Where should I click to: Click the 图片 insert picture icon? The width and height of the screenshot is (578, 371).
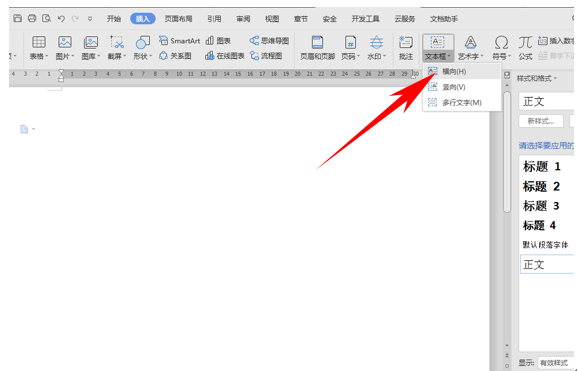click(65, 42)
